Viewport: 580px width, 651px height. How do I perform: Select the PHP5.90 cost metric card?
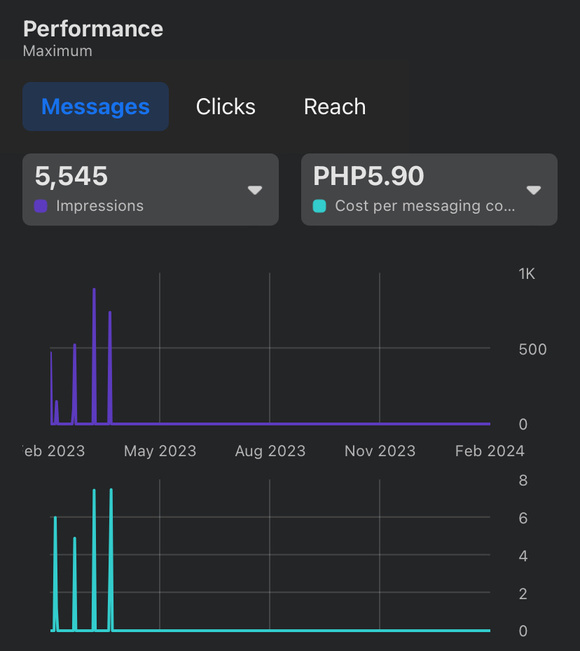pos(429,189)
